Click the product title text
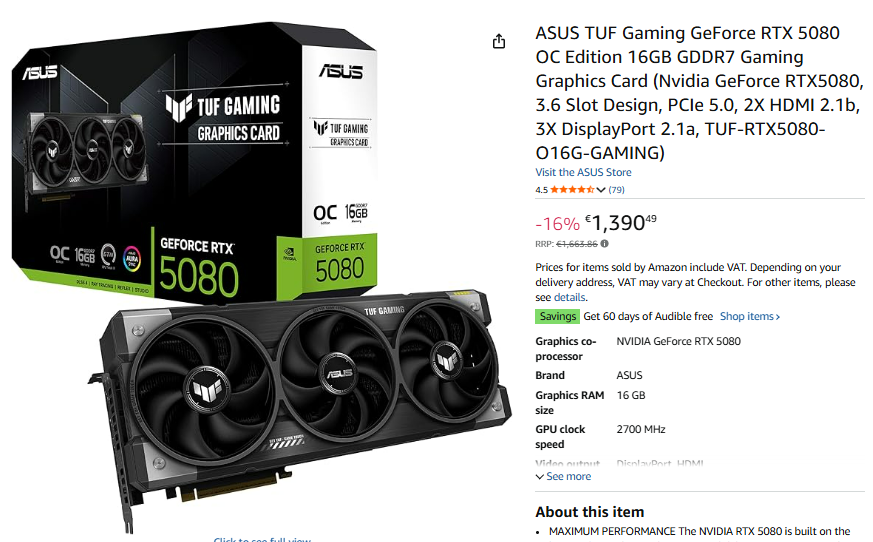The height and width of the screenshot is (542, 873). pos(699,92)
